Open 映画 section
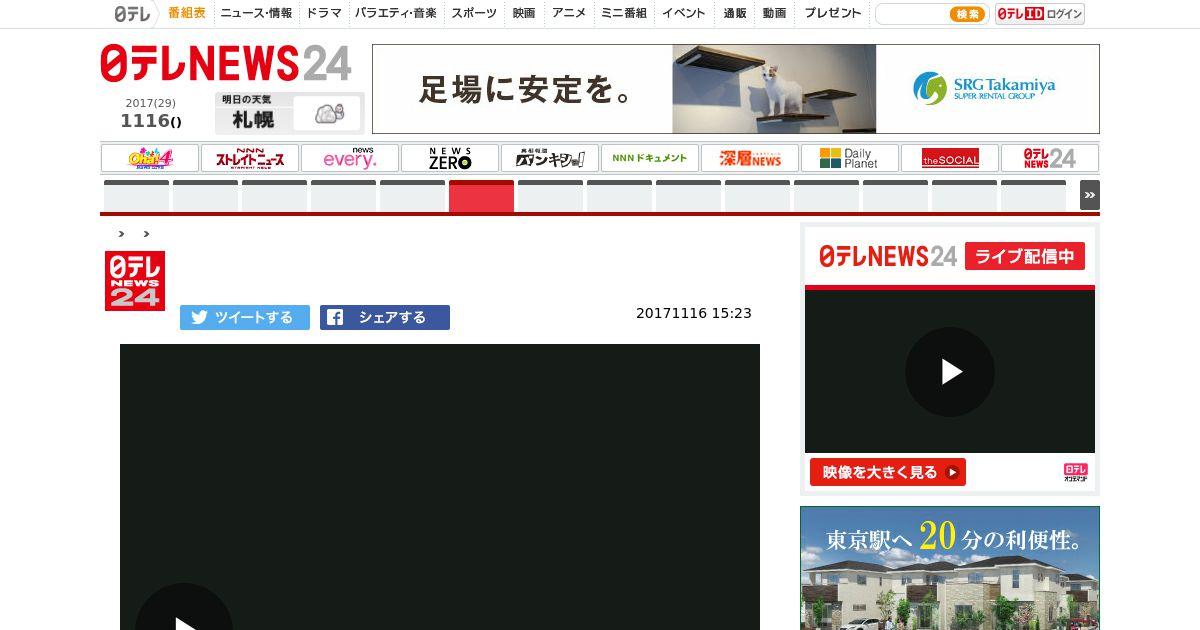Viewport: 1200px width, 630px height. 524,13
